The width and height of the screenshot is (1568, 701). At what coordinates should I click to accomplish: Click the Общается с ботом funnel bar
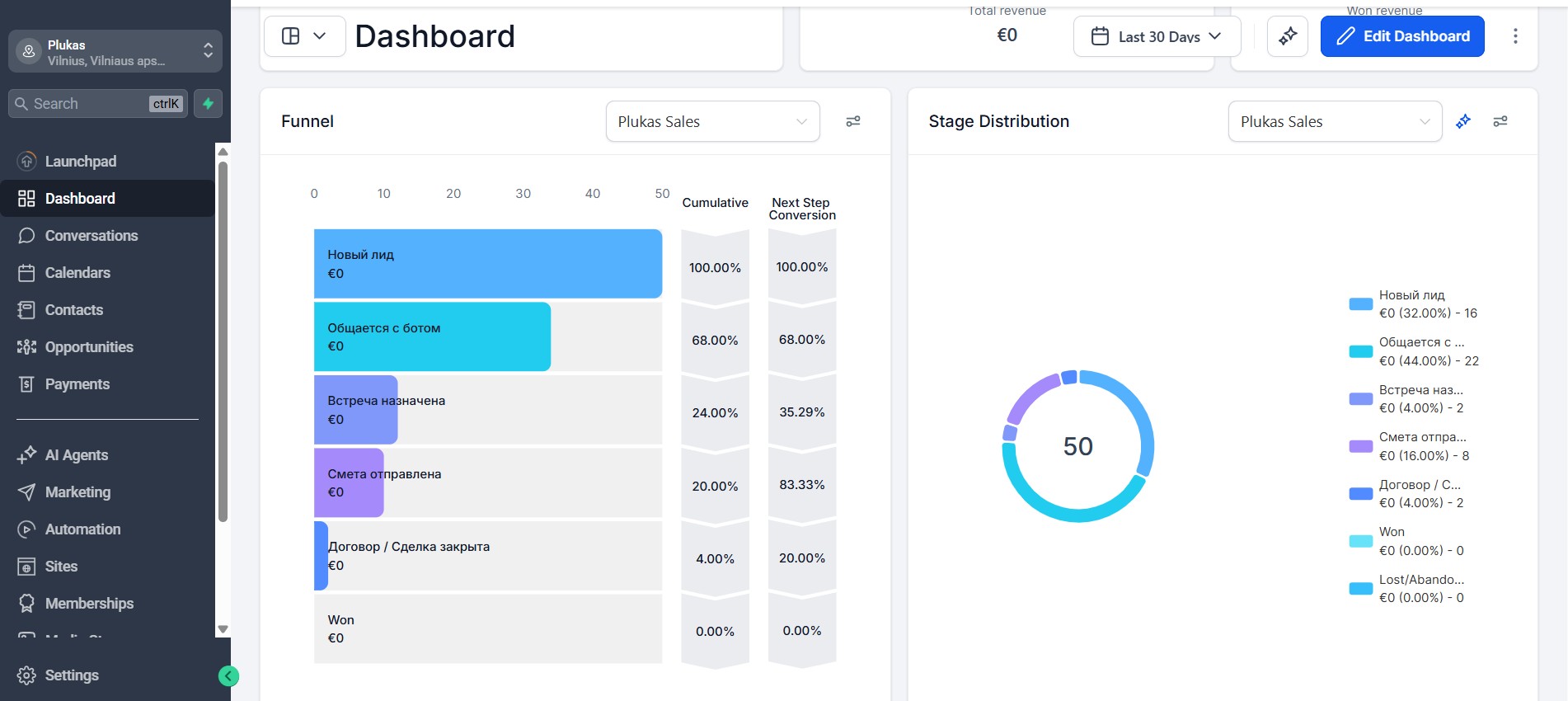tap(432, 336)
